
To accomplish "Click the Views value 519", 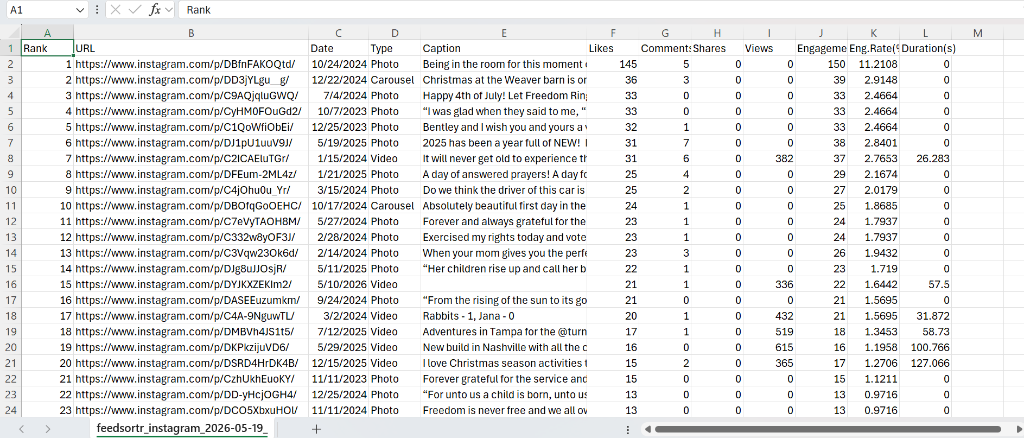I will tap(769, 331).
